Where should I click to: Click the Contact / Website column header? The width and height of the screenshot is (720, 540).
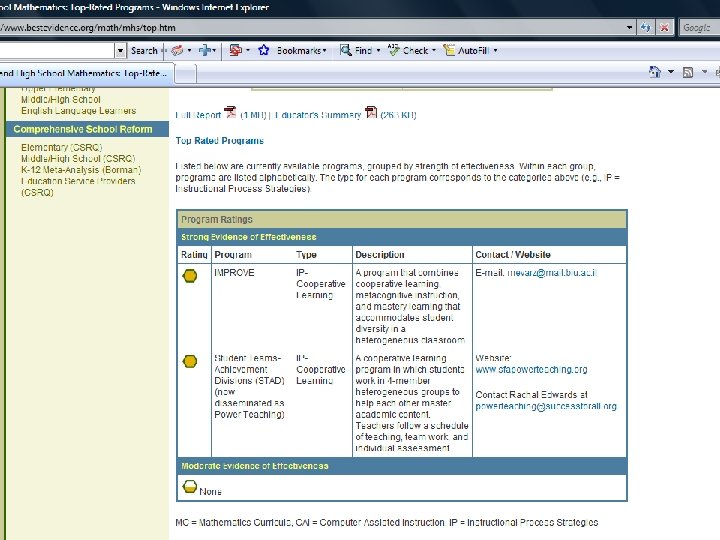[513, 255]
